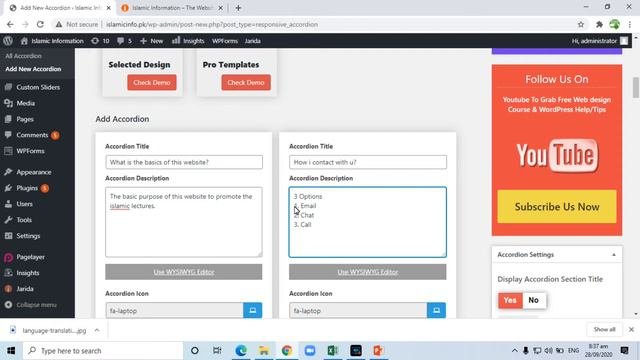The width and height of the screenshot is (640, 360).
Task: Click description about promoting islamic lectures
Action: (x=184, y=222)
